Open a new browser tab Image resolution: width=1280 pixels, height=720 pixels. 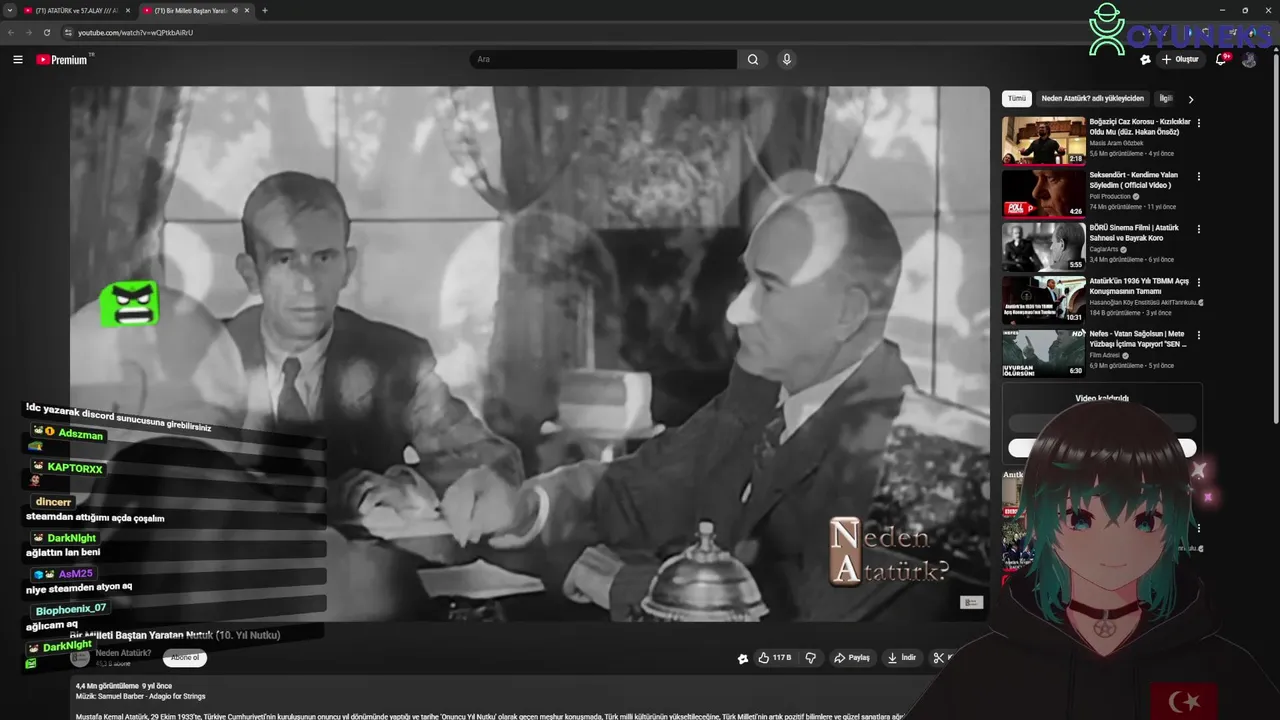coord(264,10)
